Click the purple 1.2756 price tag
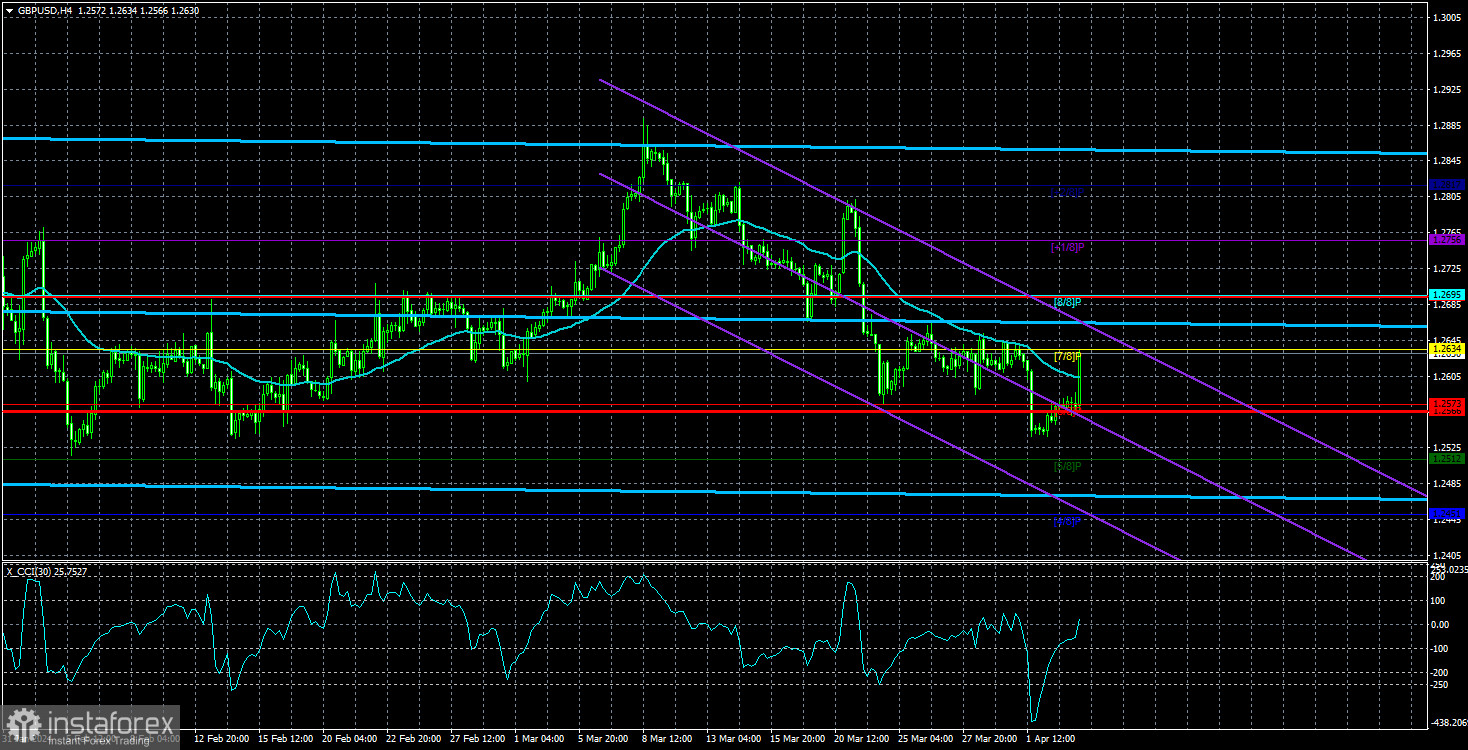Viewport: 1468px width, 750px height. (x=1447, y=240)
